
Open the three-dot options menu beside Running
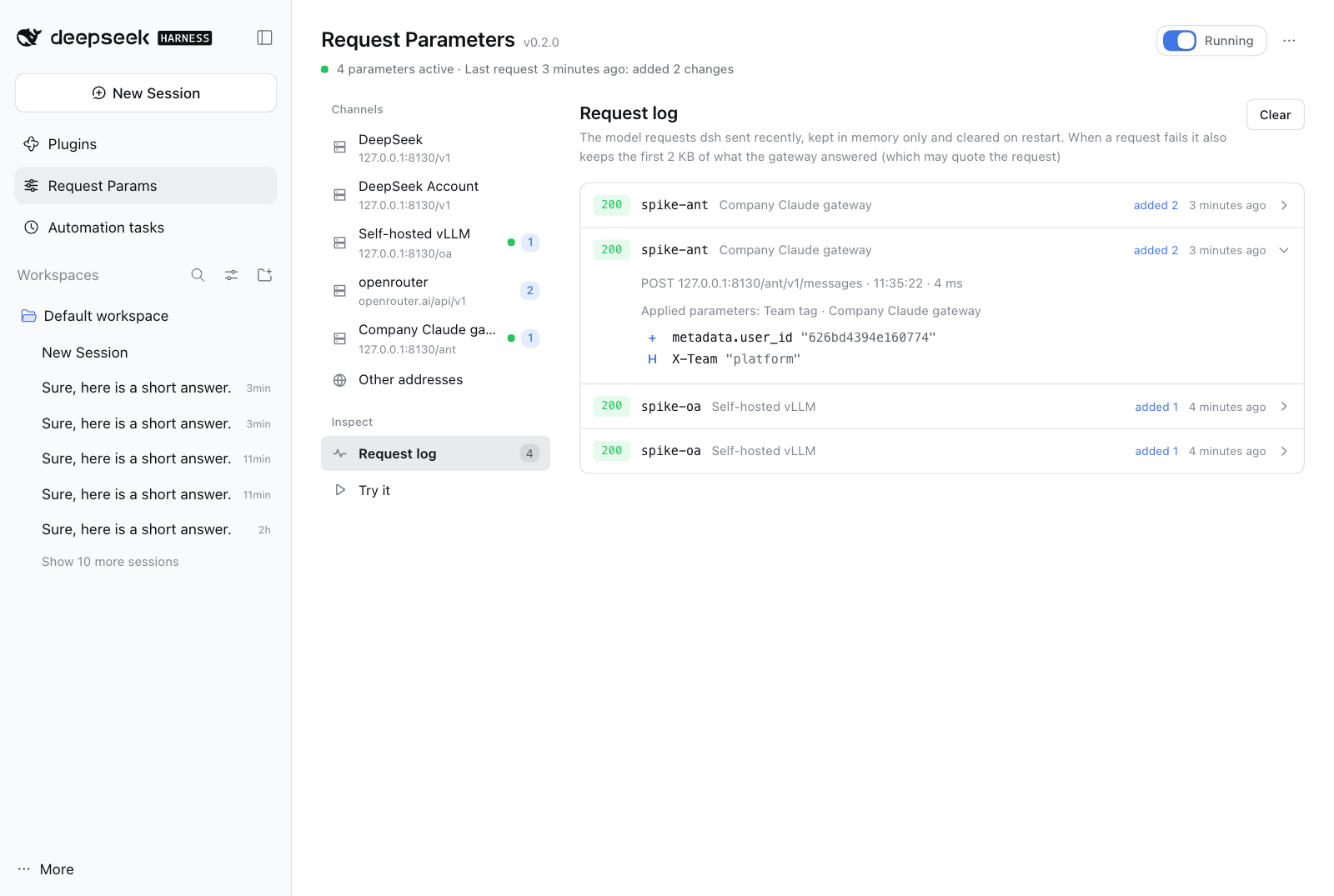pos(1289,41)
